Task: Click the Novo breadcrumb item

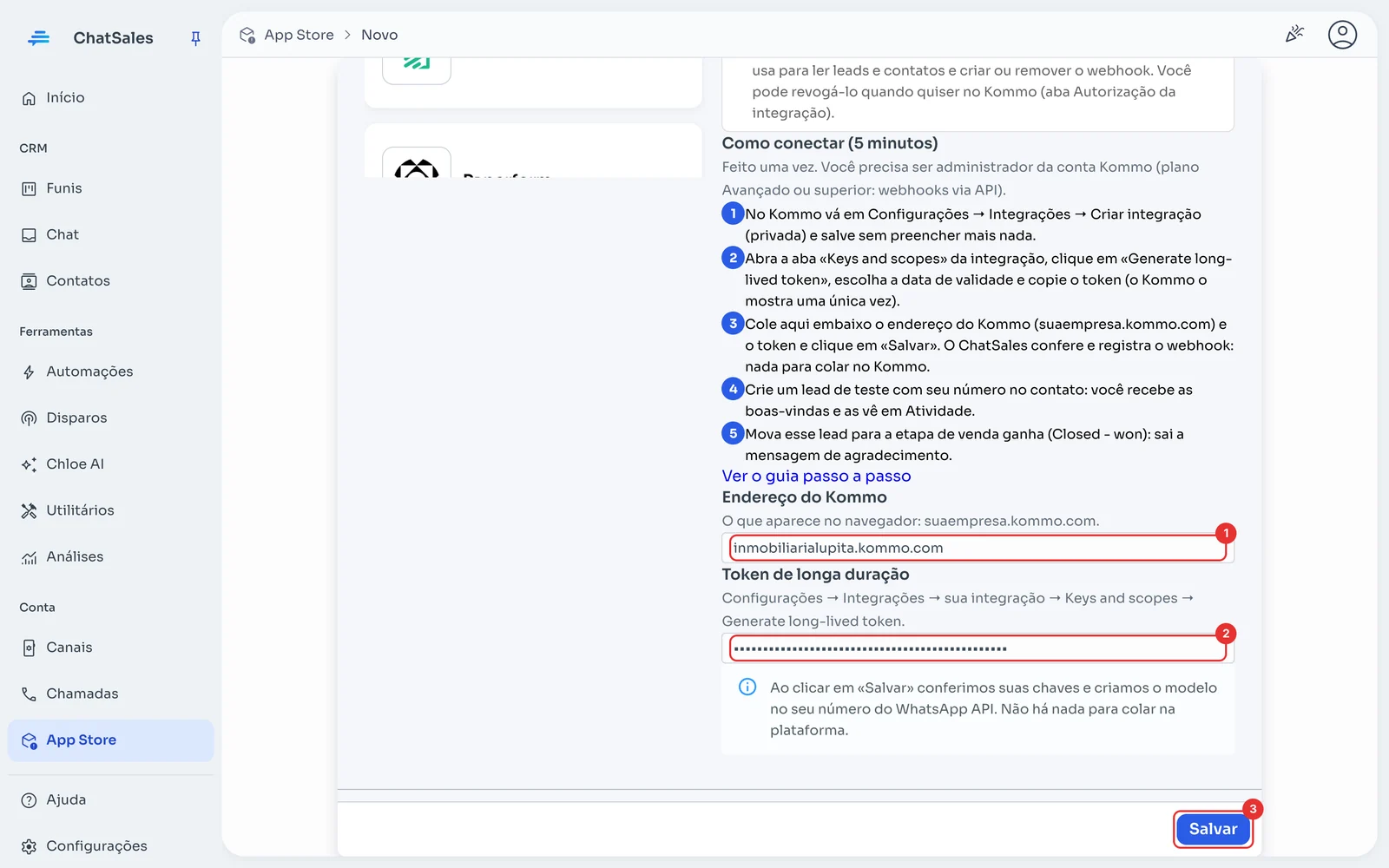Action: 379,35
